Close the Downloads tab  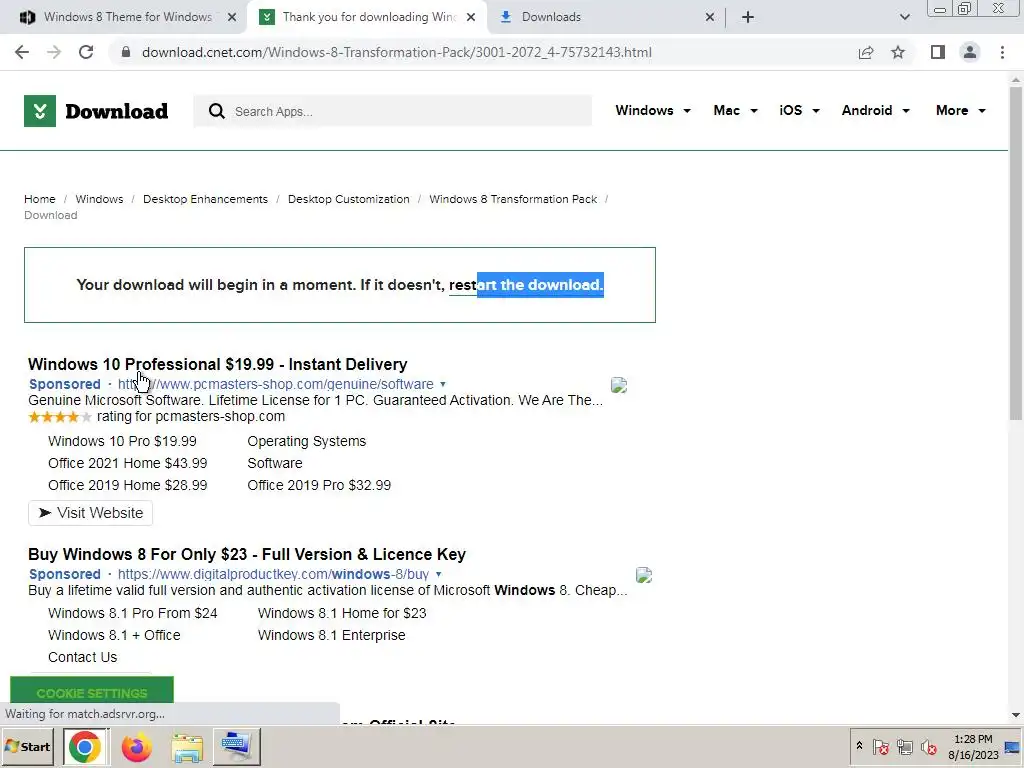(710, 17)
